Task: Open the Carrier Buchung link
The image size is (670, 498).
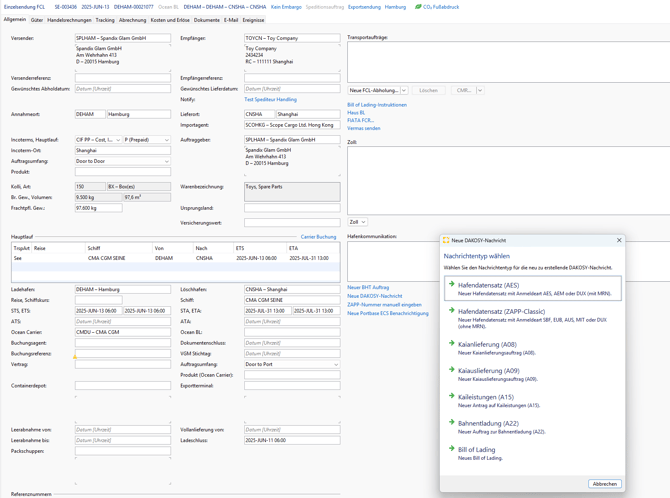Action: click(x=318, y=236)
